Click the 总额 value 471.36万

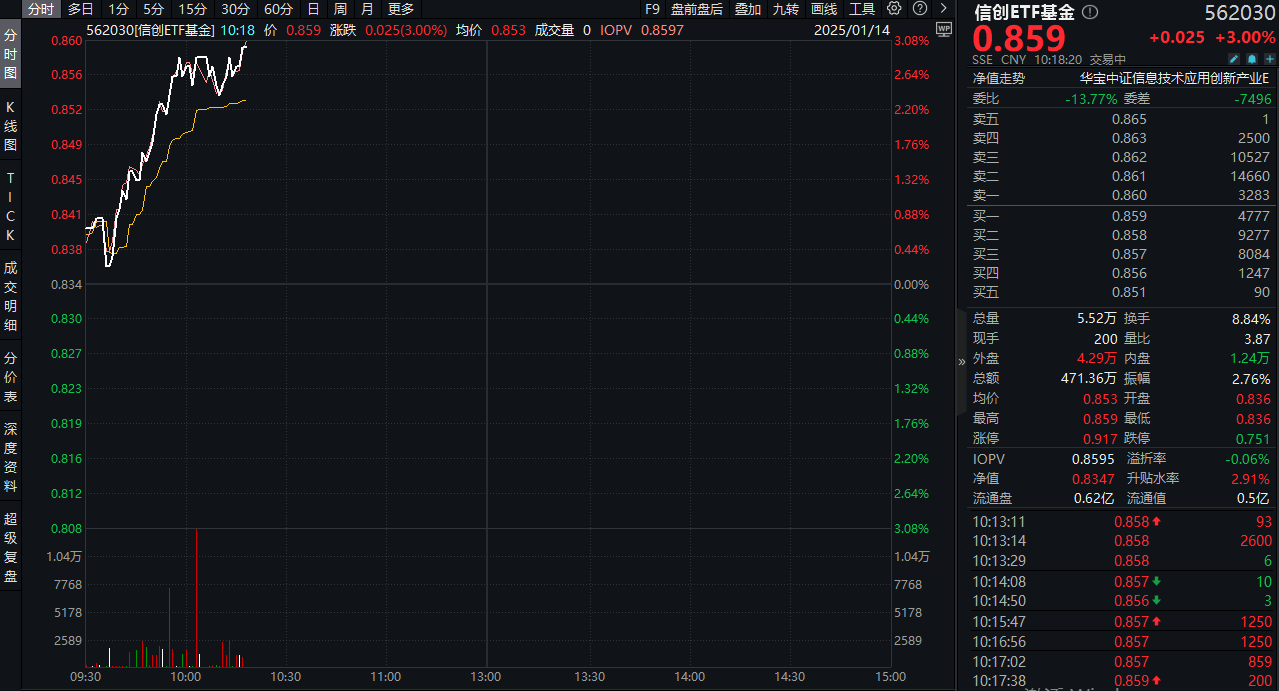[1088, 379]
